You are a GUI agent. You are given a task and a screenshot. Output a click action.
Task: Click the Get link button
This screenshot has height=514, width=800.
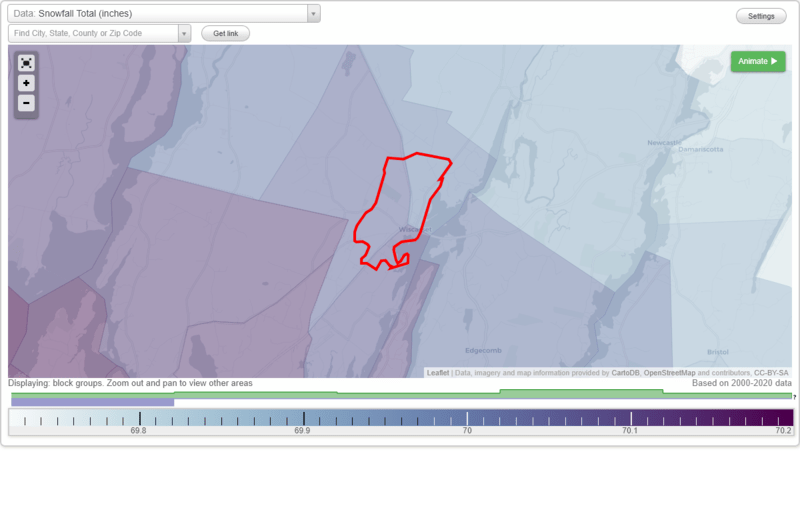226,34
